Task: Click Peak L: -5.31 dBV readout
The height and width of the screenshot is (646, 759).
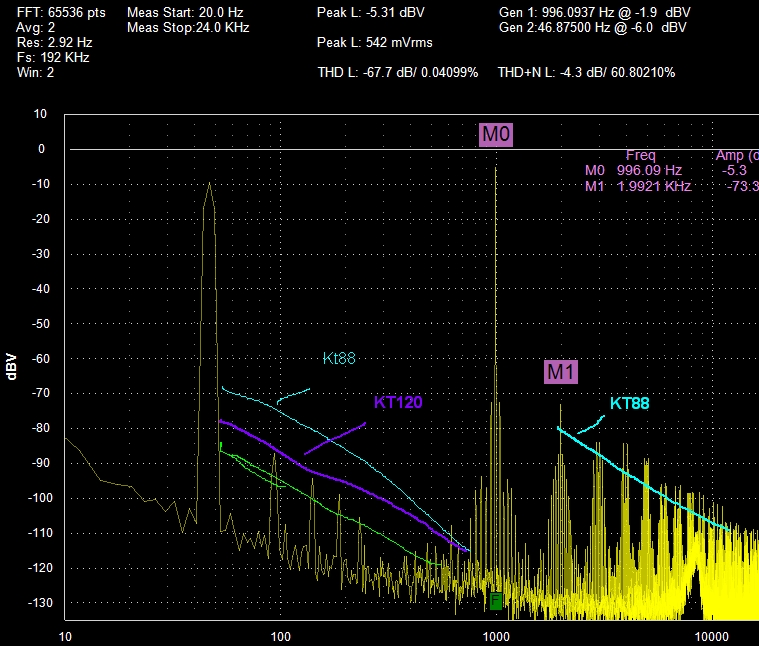Action: [x=370, y=13]
